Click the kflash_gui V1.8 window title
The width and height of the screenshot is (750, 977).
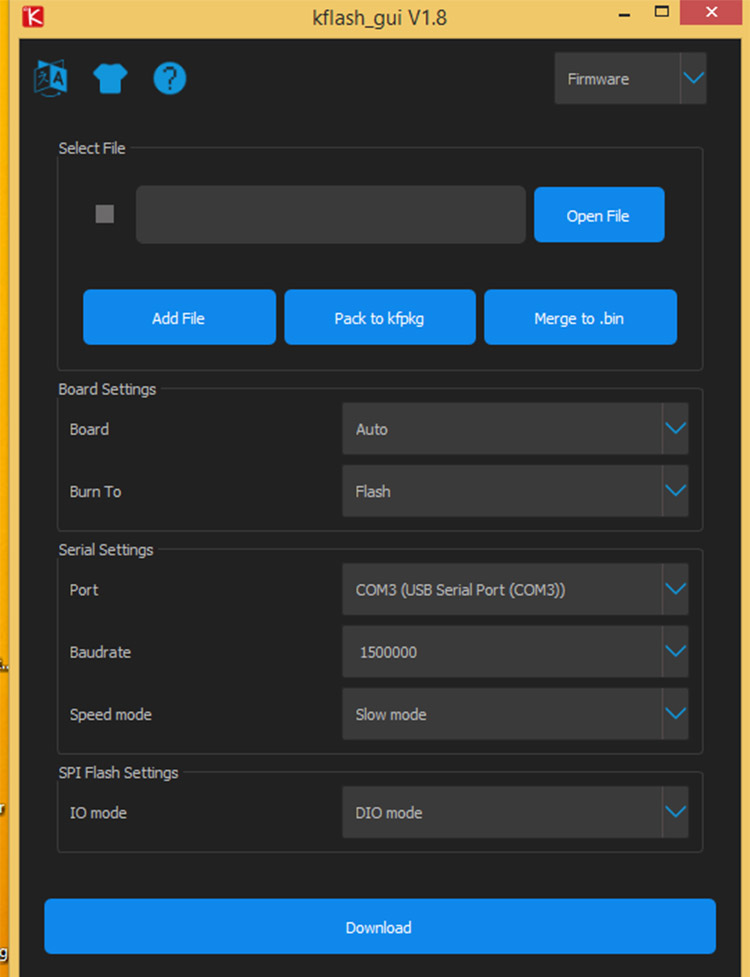tap(379, 17)
